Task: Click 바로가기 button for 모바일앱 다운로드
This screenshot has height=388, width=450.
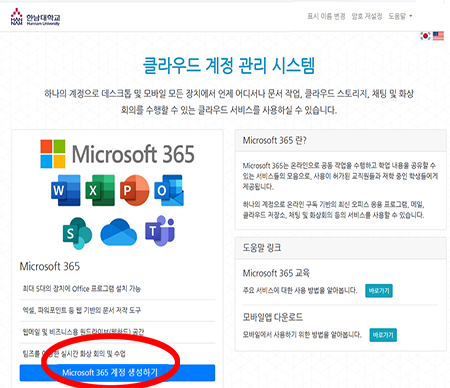Action: (383, 335)
